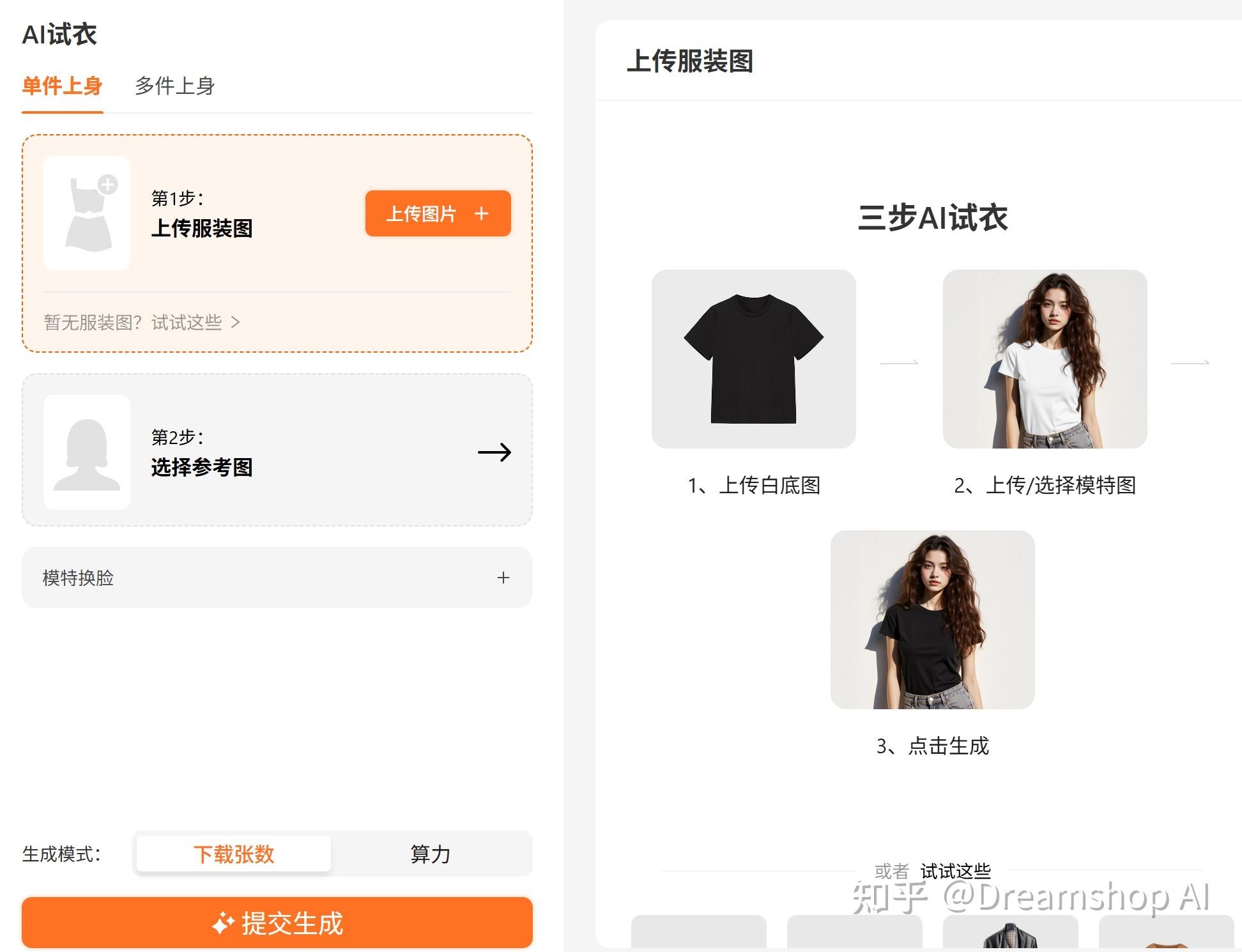The image size is (1242, 952).
Task: Switch to 单件上身 tab
Action: [62, 86]
